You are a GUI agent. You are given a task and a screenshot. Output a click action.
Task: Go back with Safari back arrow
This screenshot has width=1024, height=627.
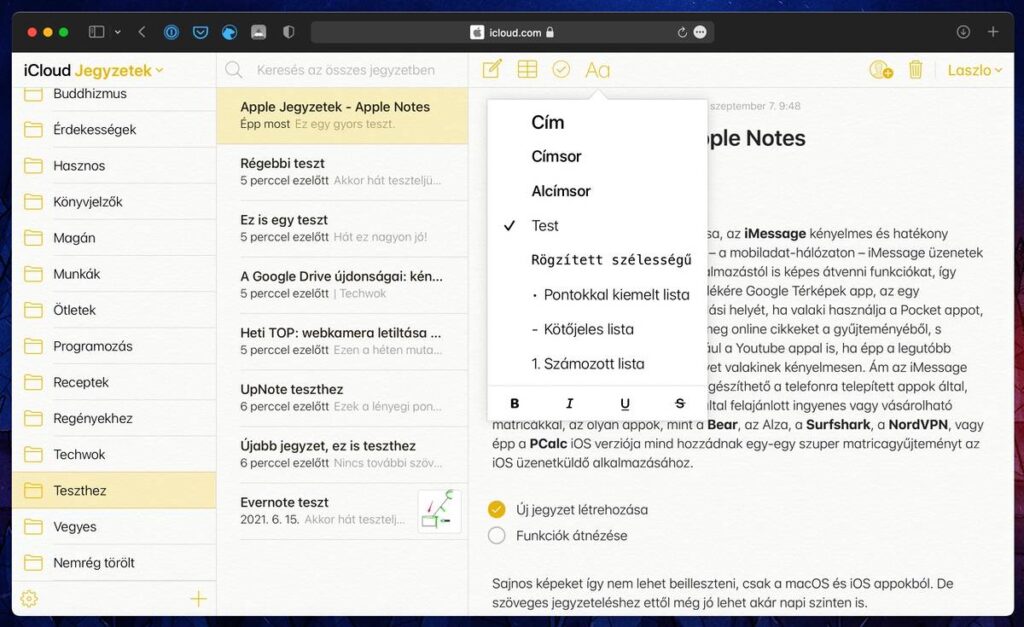142,32
